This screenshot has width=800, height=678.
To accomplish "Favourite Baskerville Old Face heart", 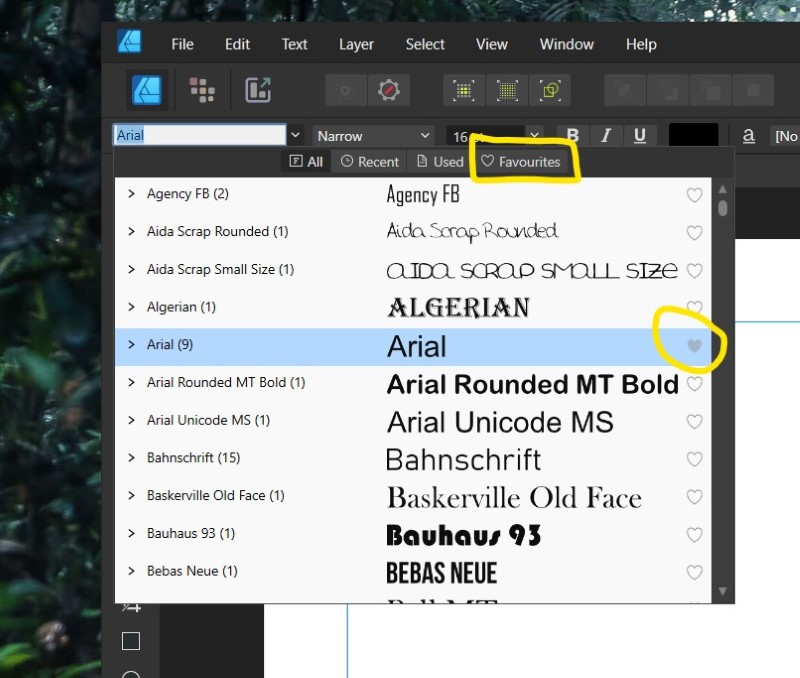I will click(694, 497).
